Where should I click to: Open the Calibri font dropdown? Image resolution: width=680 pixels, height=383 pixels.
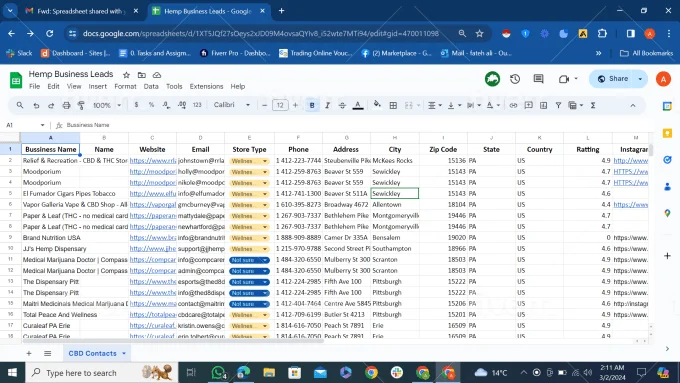click(x=232, y=105)
